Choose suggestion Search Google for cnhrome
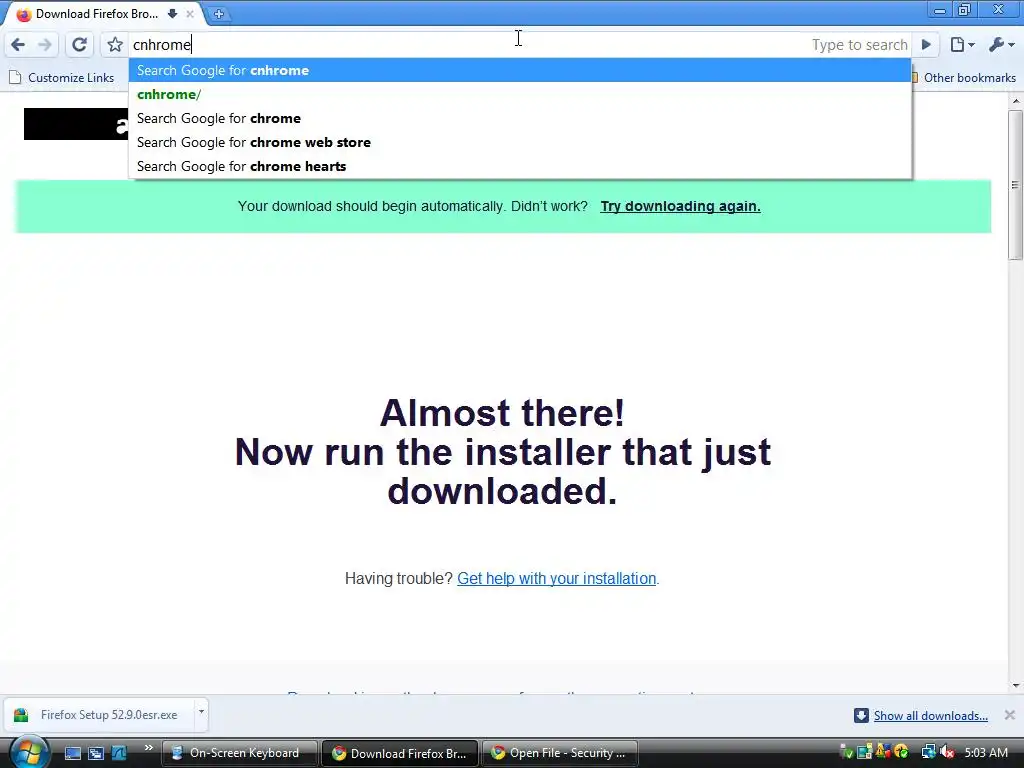This screenshot has height=768, width=1024. pyautogui.click(x=520, y=71)
